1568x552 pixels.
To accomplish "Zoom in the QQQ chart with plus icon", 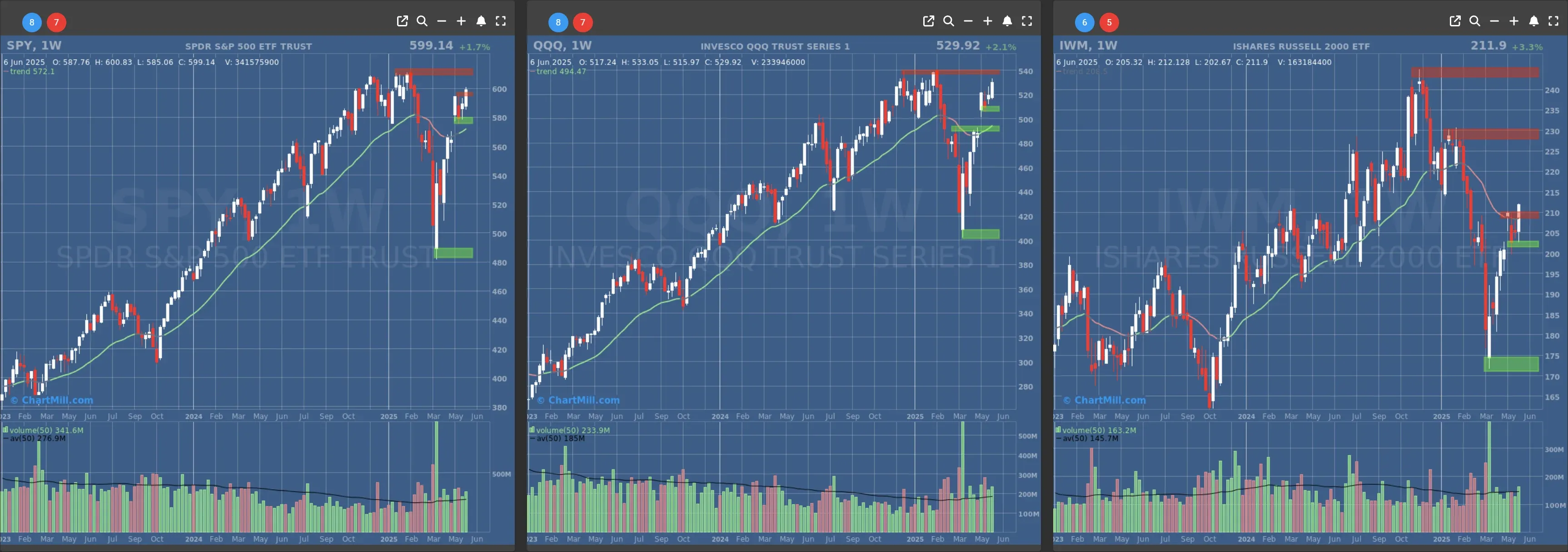I will tap(987, 21).
